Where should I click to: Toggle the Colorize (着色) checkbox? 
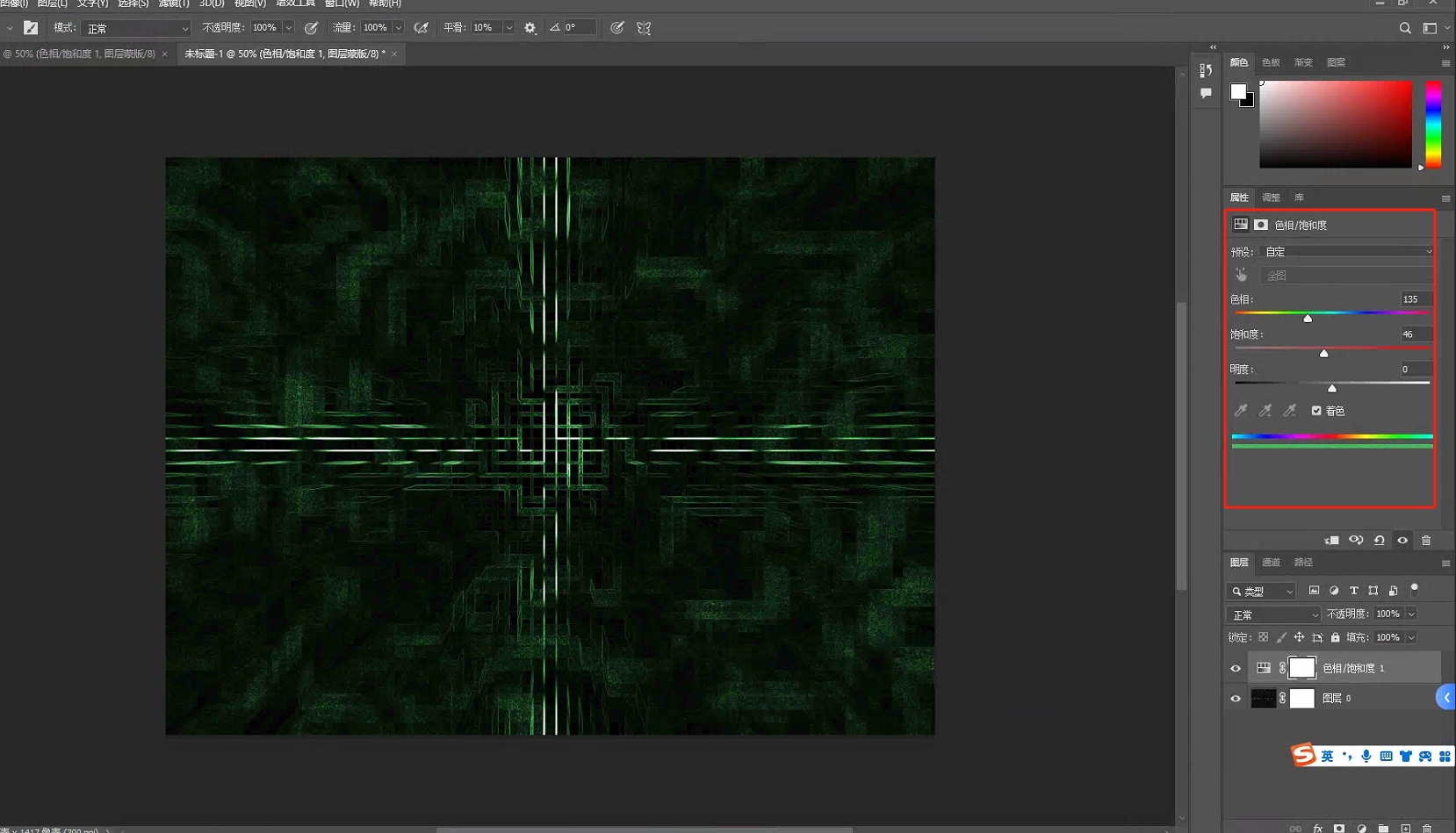click(x=1316, y=410)
